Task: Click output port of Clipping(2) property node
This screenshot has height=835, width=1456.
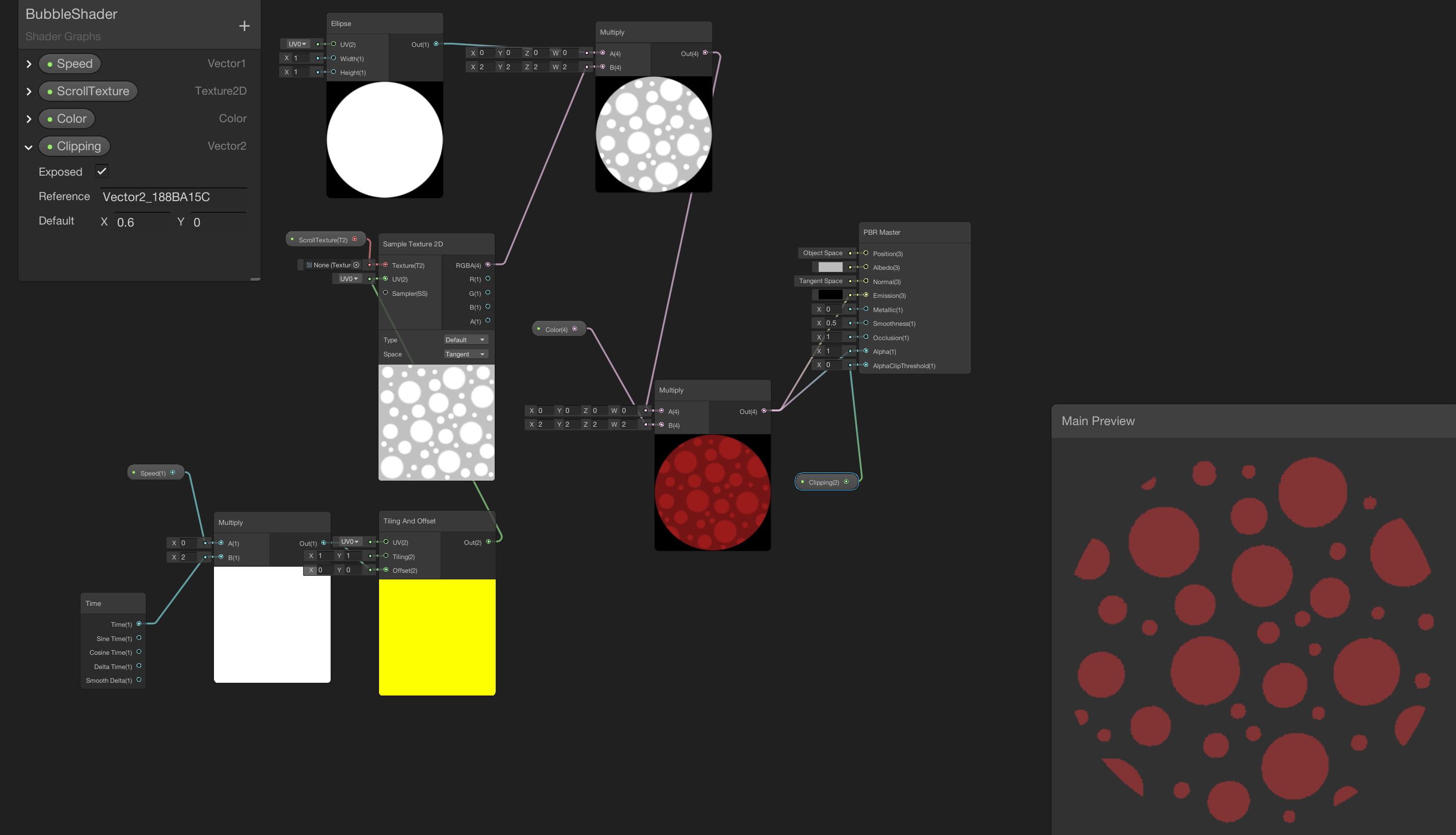Action: [846, 482]
